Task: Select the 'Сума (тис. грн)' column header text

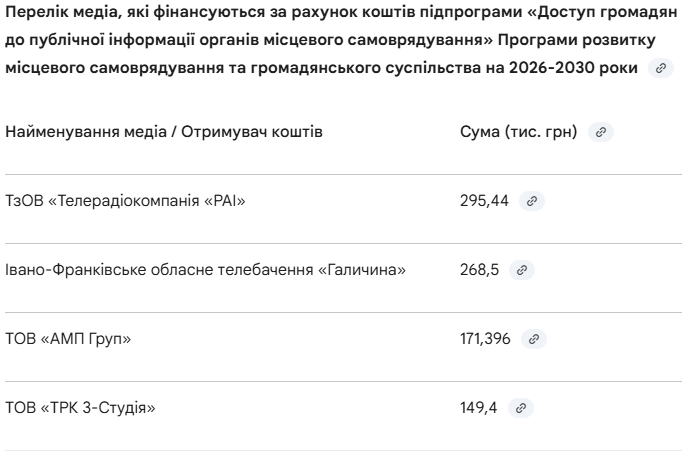Action: 518,132
